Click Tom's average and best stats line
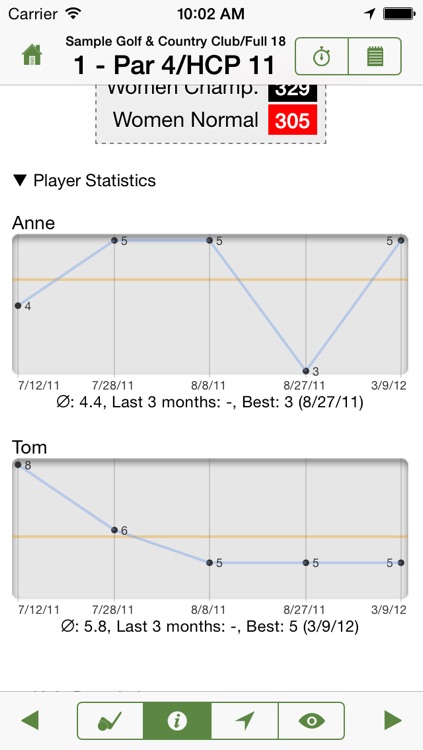 click(210, 626)
